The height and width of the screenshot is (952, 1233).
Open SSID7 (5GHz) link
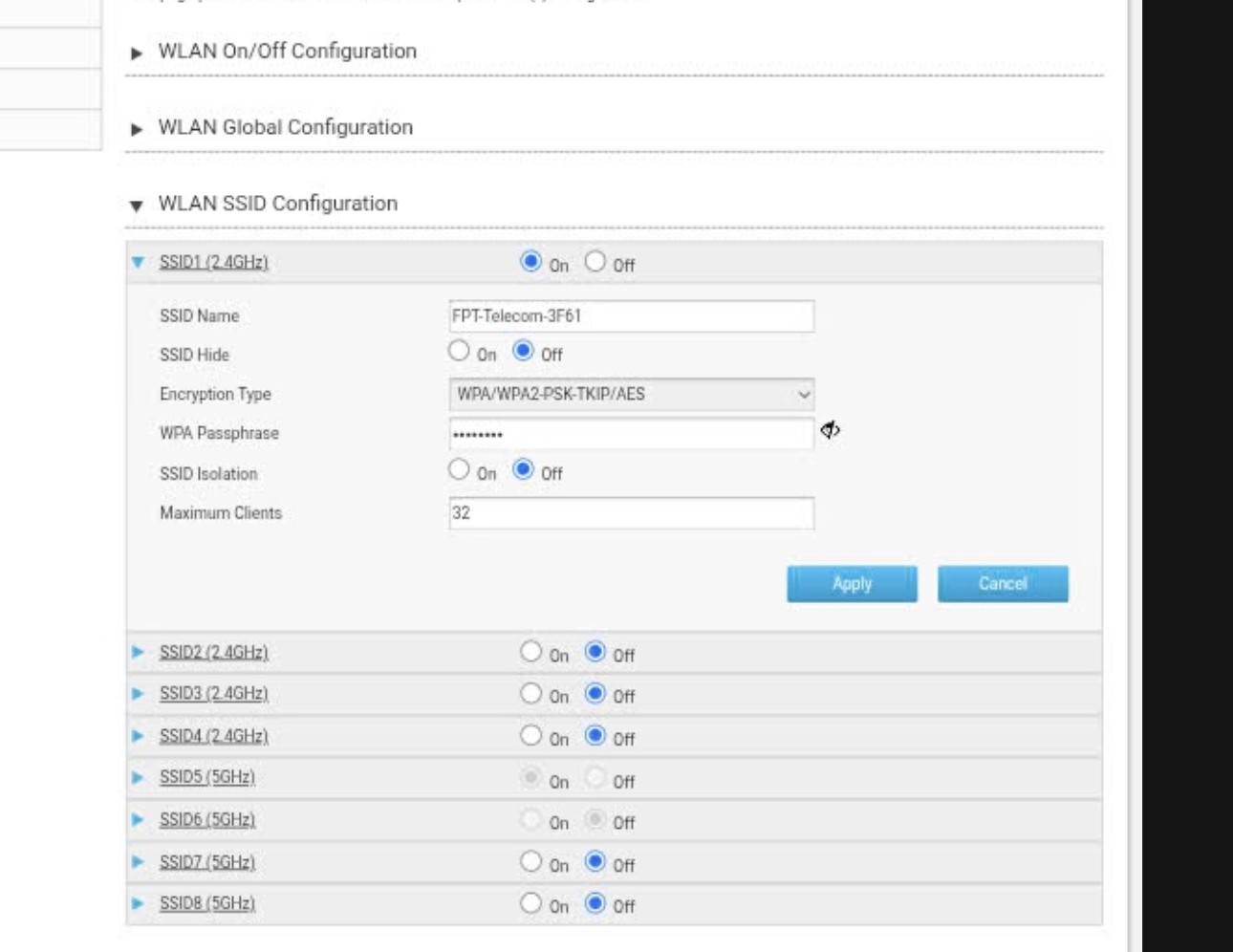point(207,861)
